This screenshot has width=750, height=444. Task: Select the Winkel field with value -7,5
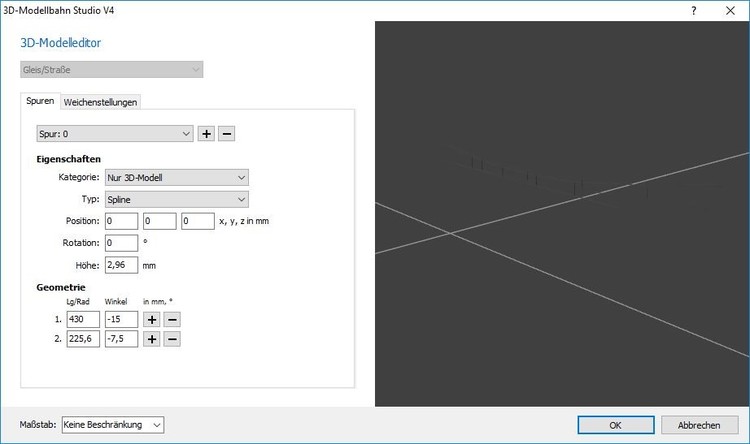[x=121, y=339]
